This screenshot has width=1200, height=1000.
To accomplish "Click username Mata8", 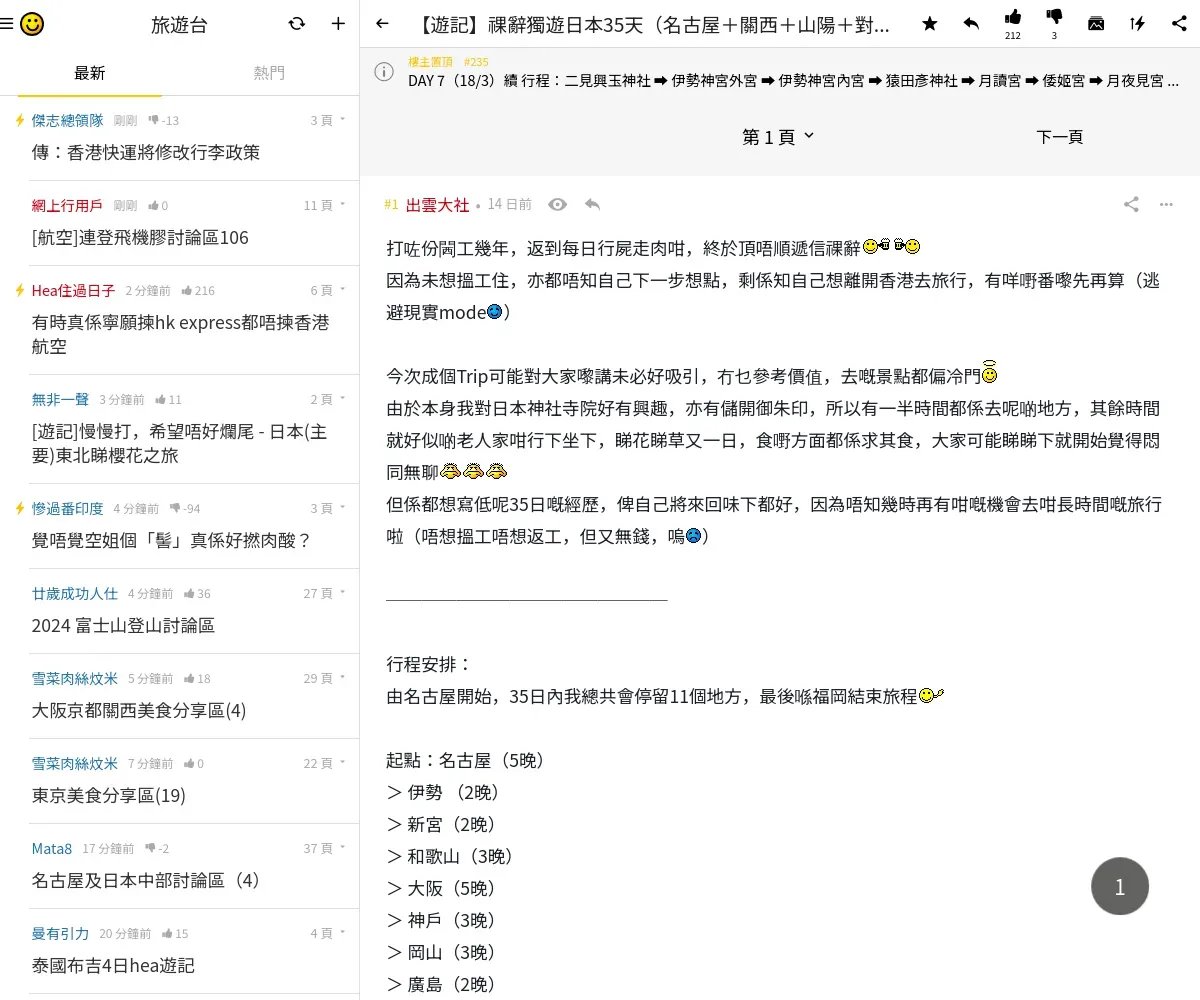I will click(52, 848).
